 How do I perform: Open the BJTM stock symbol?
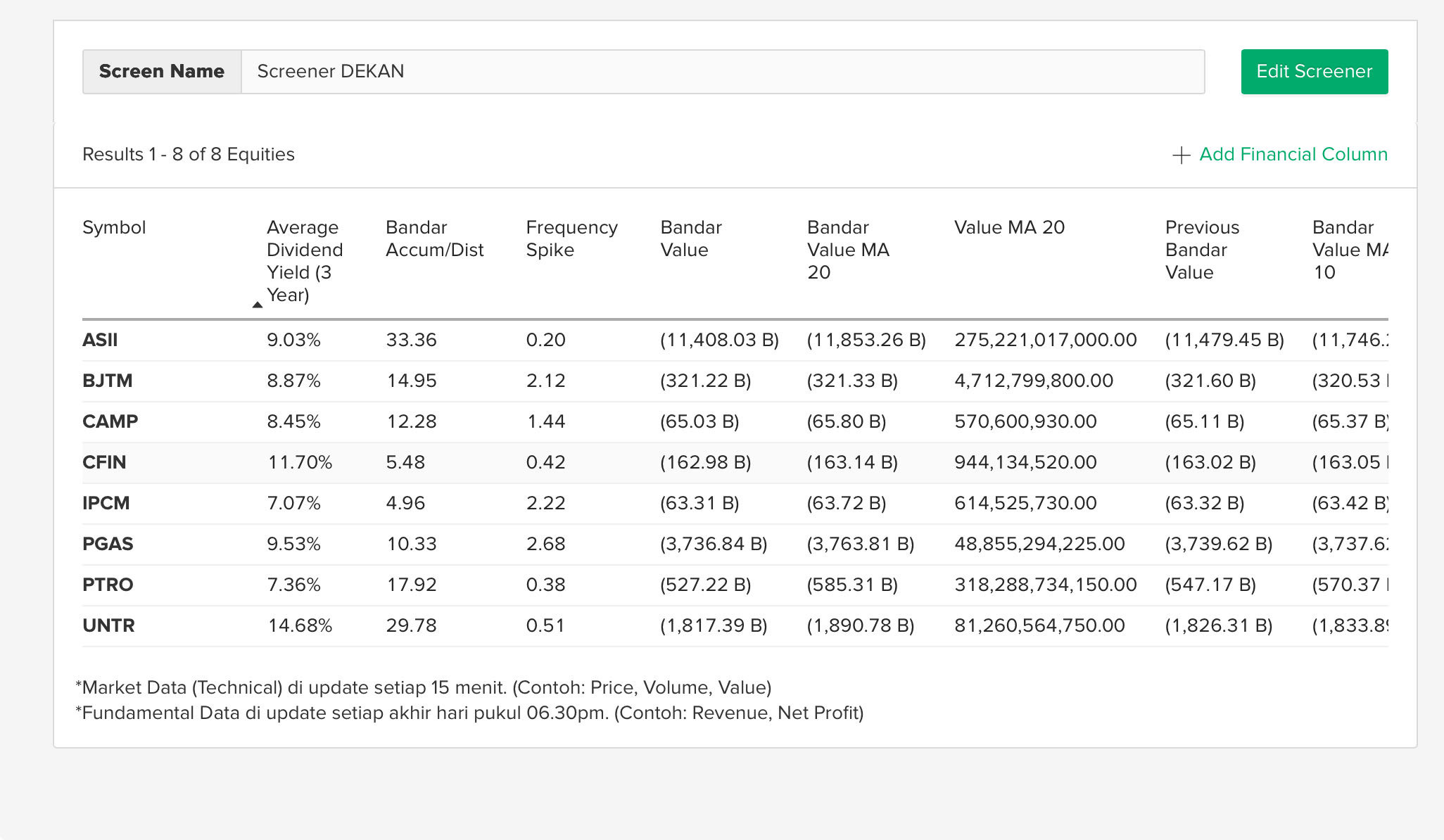(107, 381)
